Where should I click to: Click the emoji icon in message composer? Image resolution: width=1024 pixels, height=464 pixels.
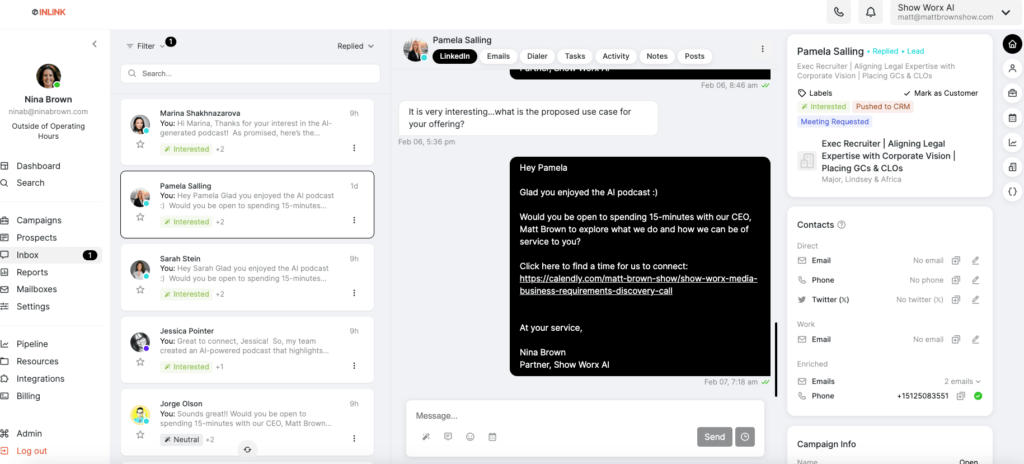pos(470,437)
